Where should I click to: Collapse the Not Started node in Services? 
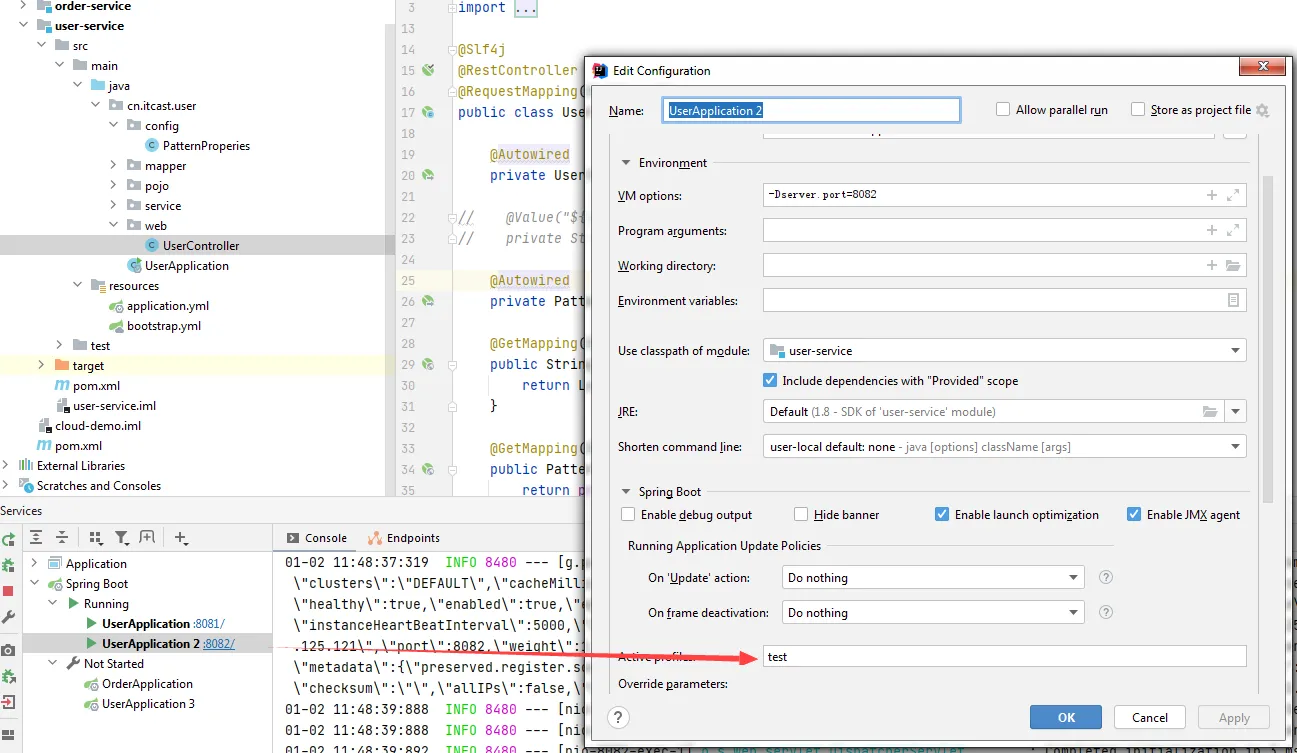coord(53,663)
